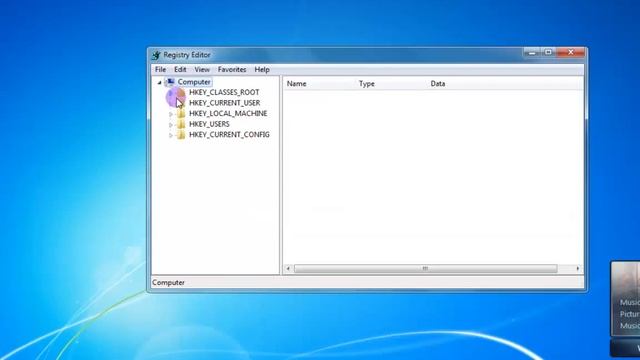Select the HKEY_CURRENT_USER key

pyautogui.click(x=224, y=103)
